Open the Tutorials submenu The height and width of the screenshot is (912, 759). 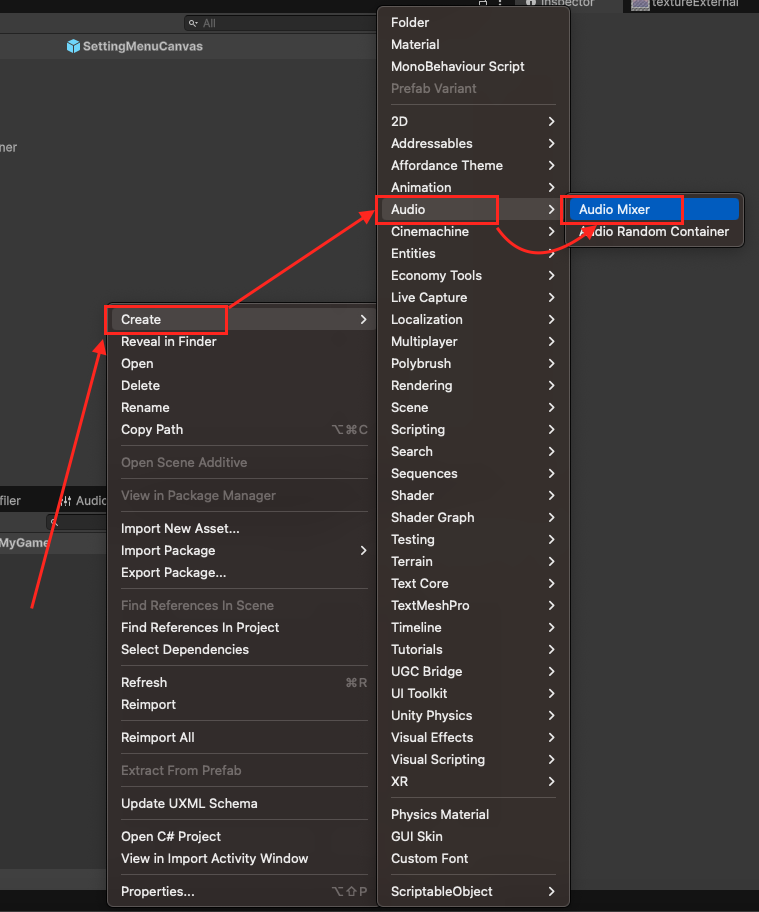pyautogui.click(x=473, y=650)
